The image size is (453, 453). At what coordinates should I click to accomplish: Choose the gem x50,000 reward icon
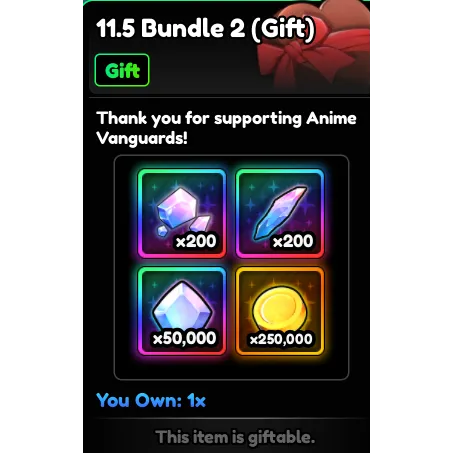(182, 311)
